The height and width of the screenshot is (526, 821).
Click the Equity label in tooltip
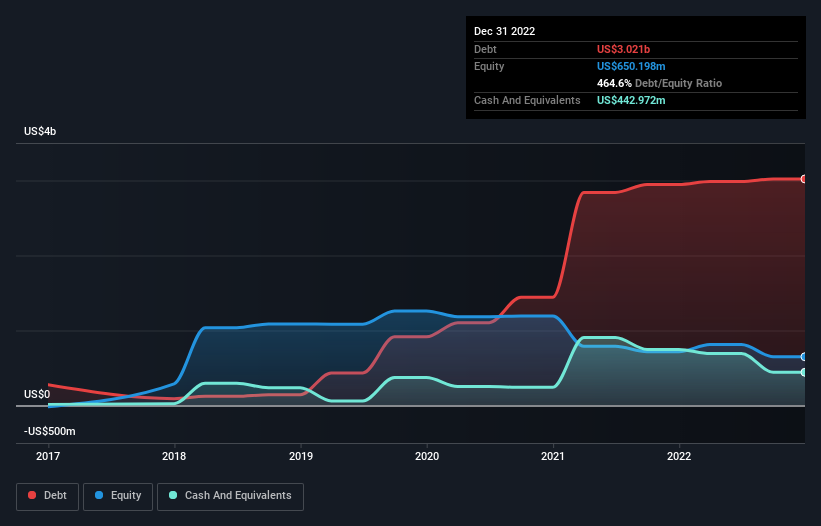pyautogui.click(x=489, y=66)
